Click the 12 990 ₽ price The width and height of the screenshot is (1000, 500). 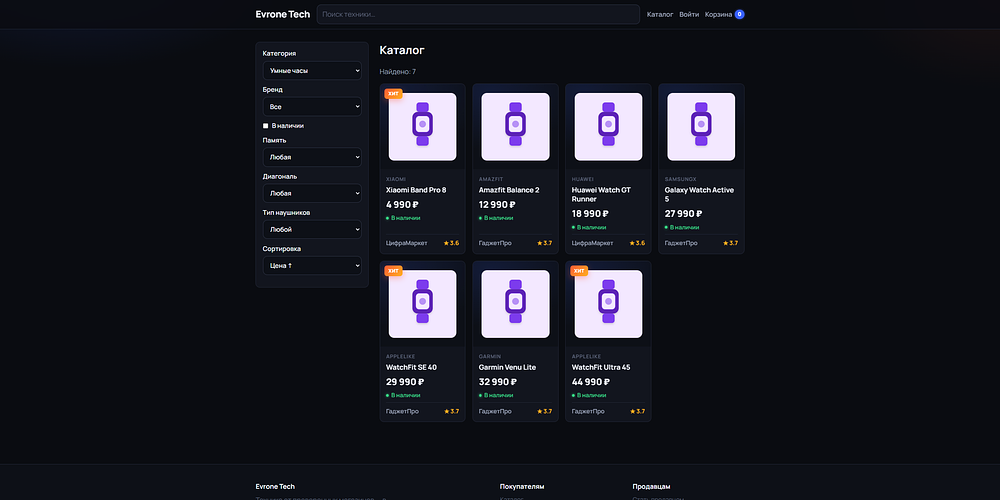(x=497, y=205)
